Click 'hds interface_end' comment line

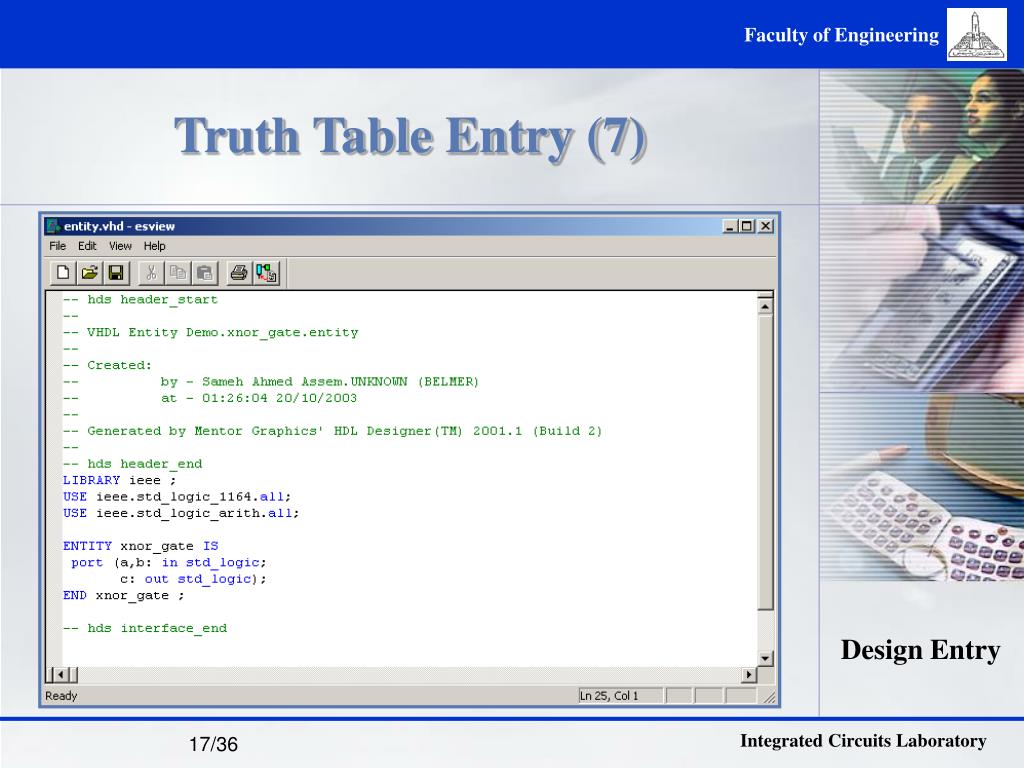(145, 628)
